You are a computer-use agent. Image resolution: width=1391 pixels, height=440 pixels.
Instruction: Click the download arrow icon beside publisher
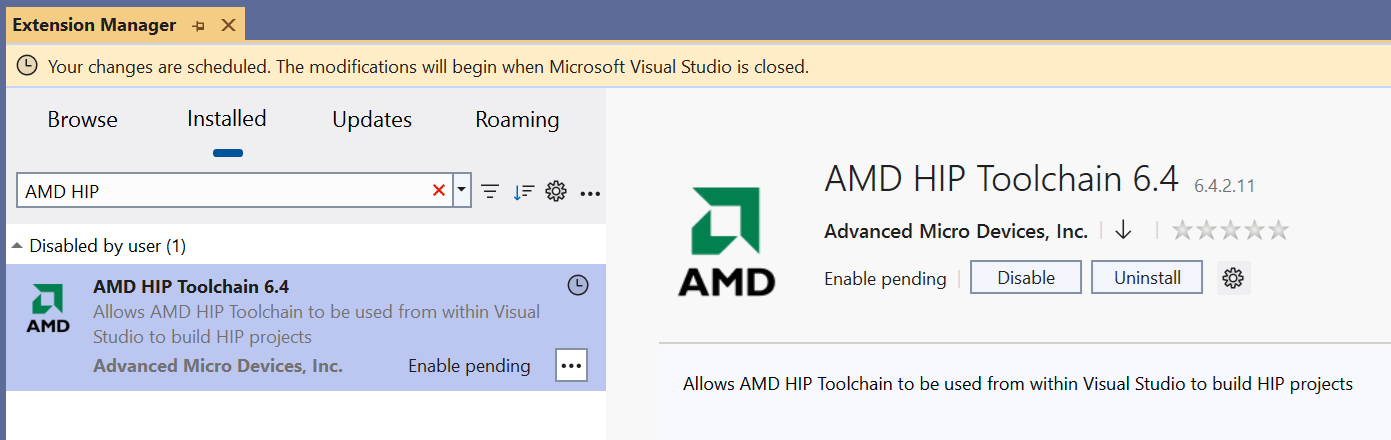pos(1123,231)
